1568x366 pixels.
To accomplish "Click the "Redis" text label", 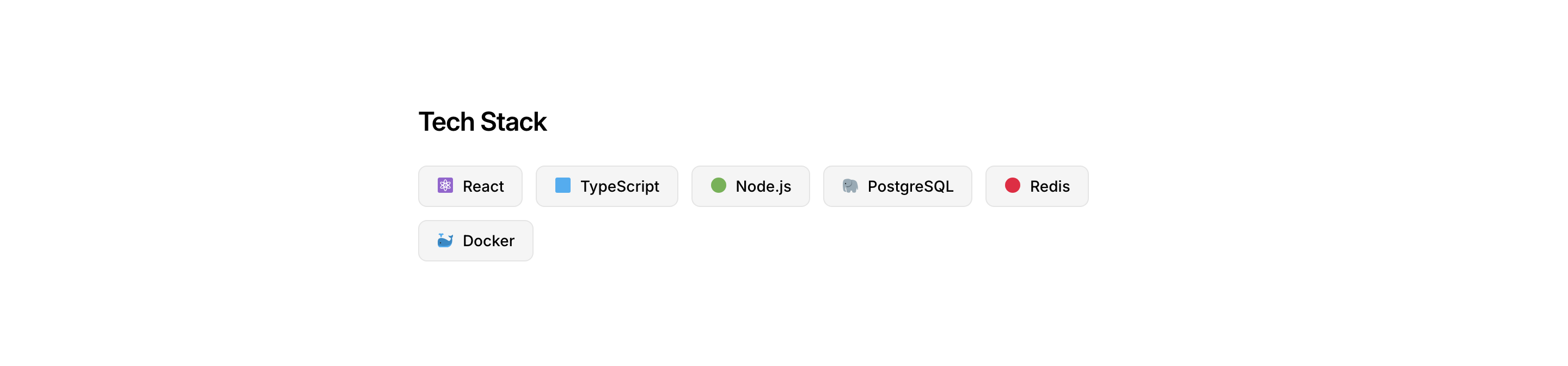I will tap(1049, 186).
